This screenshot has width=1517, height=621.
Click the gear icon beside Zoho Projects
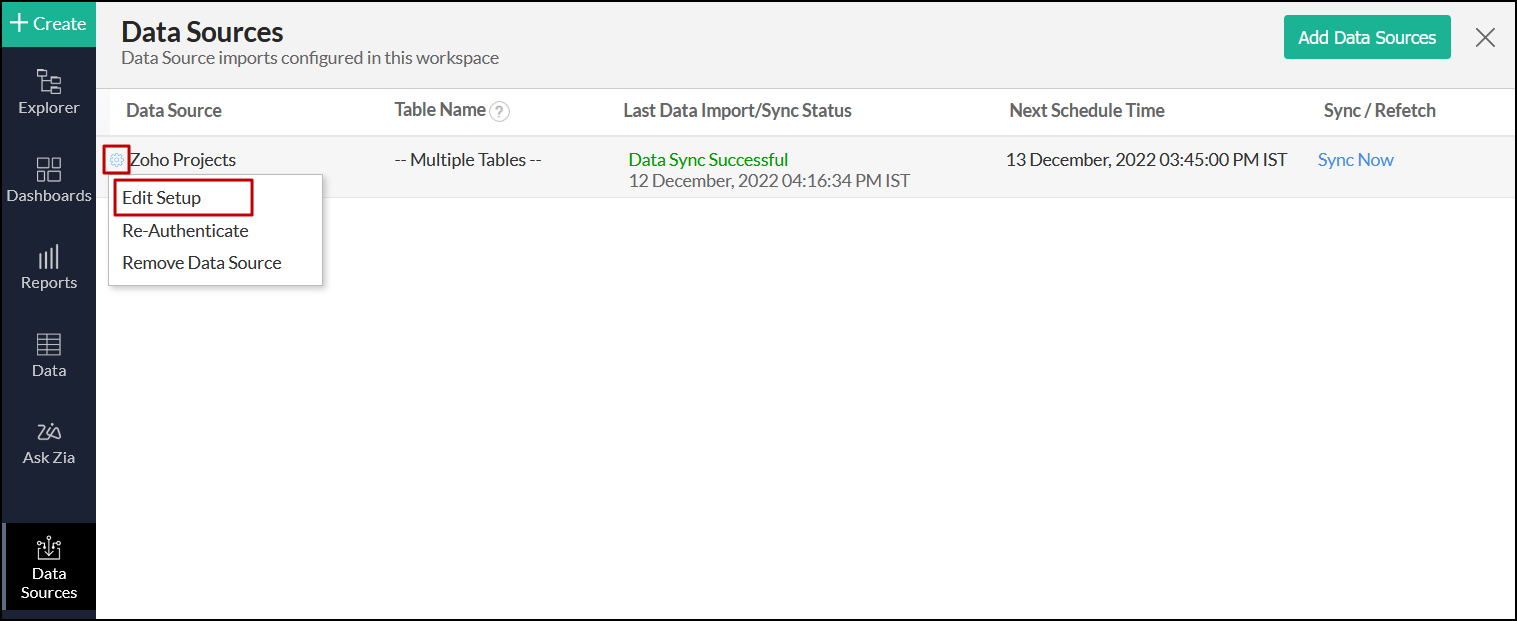[117, 160]
